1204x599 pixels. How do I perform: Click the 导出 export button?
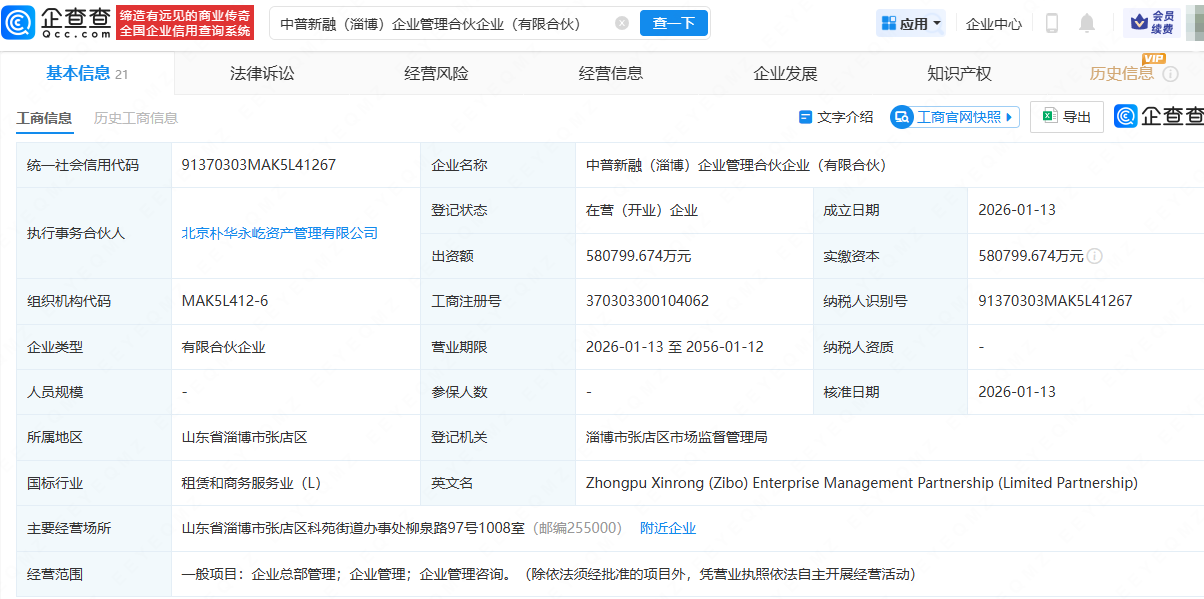[x=1067, y=117]
